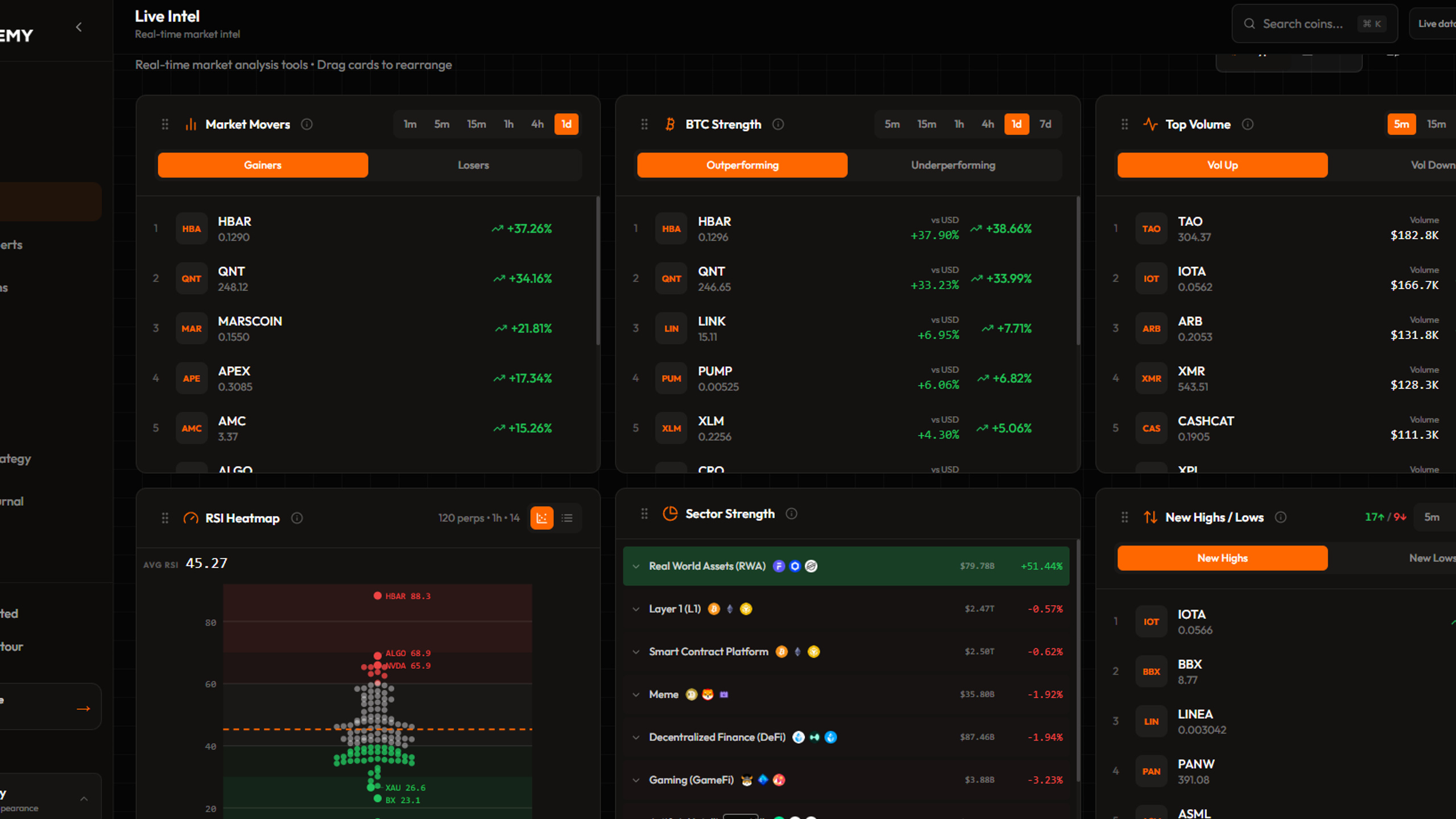Image resolution: width=1456 pixels, height=819 pixels.
Task: Click the Market Movers info icon
Action: click(307, 124)
